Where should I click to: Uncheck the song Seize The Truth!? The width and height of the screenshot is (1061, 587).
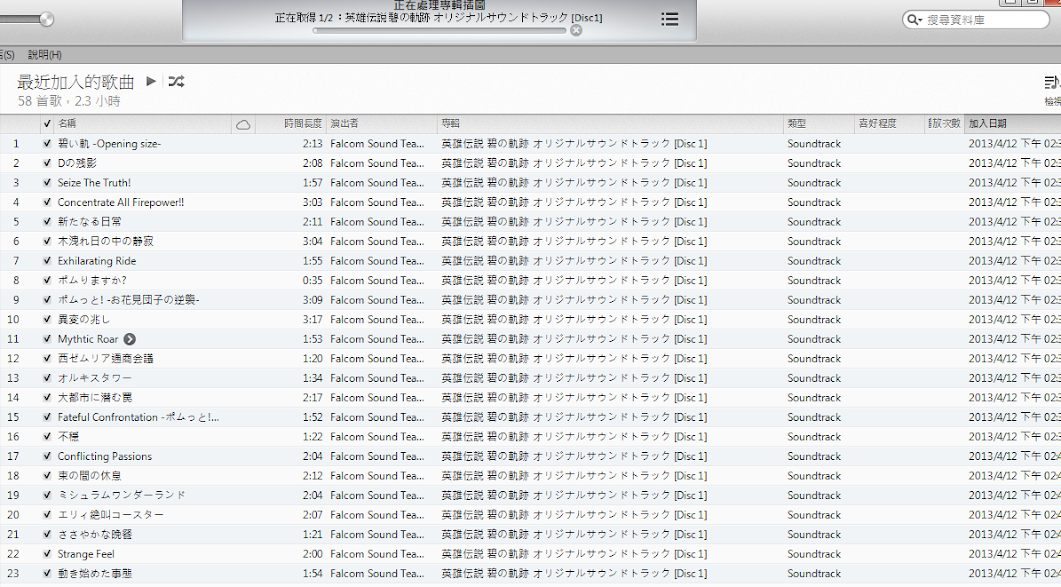pos(47,183)
